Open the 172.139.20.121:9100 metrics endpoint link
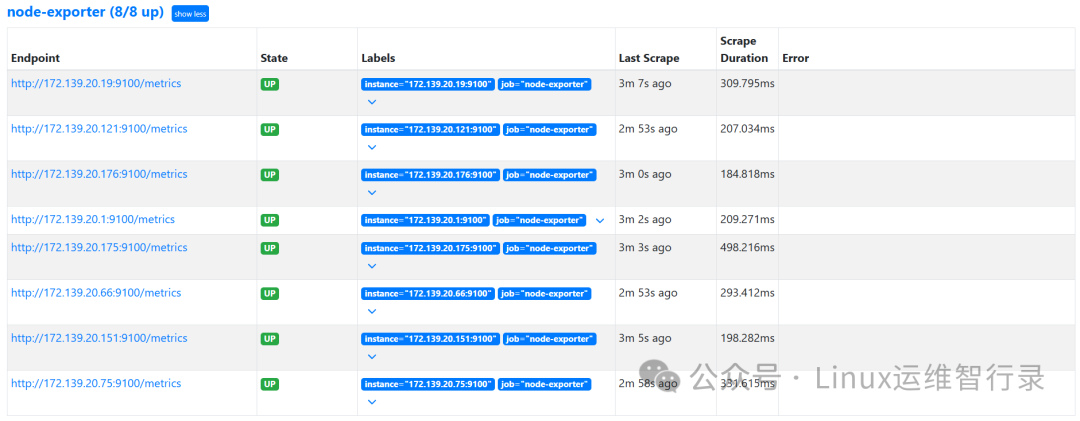Screen dimensions: 1080x421 coord(99,129)
